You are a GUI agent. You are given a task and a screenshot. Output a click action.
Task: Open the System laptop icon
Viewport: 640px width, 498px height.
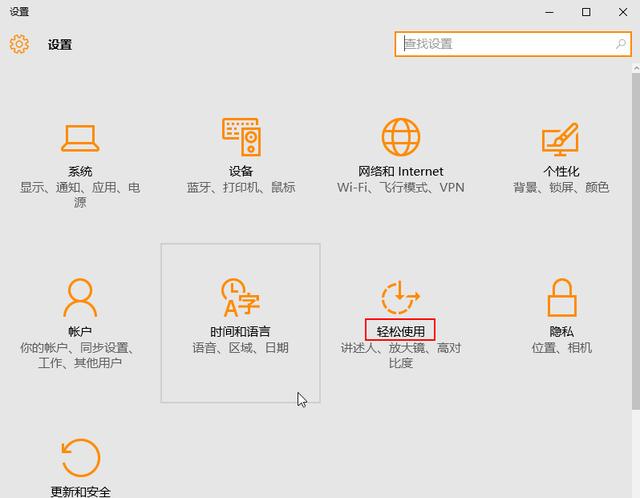(80, 138)
